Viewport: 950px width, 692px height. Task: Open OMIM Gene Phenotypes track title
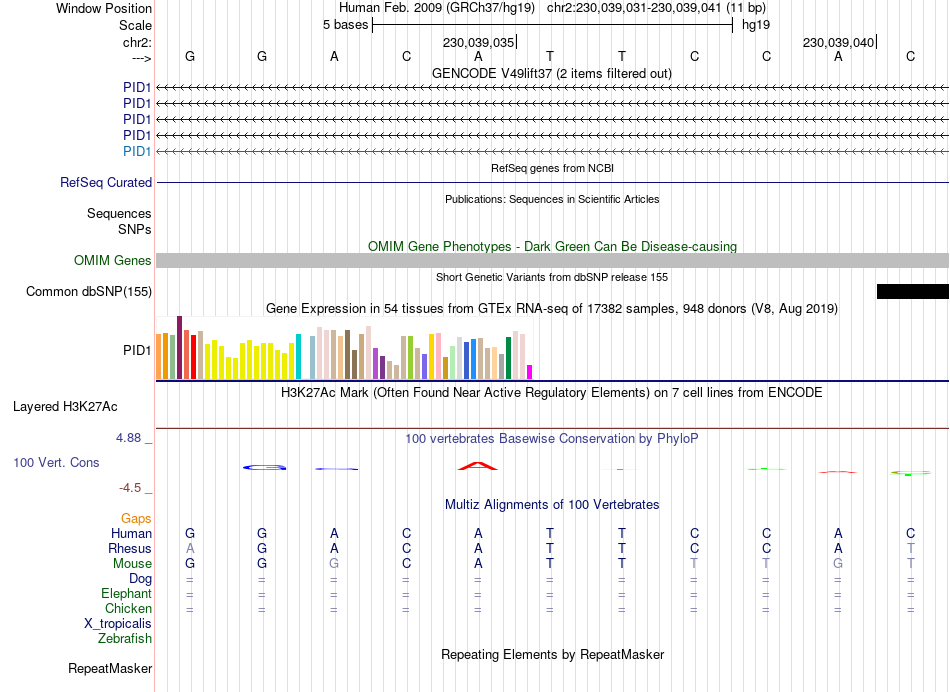click(x=552, y=247)
